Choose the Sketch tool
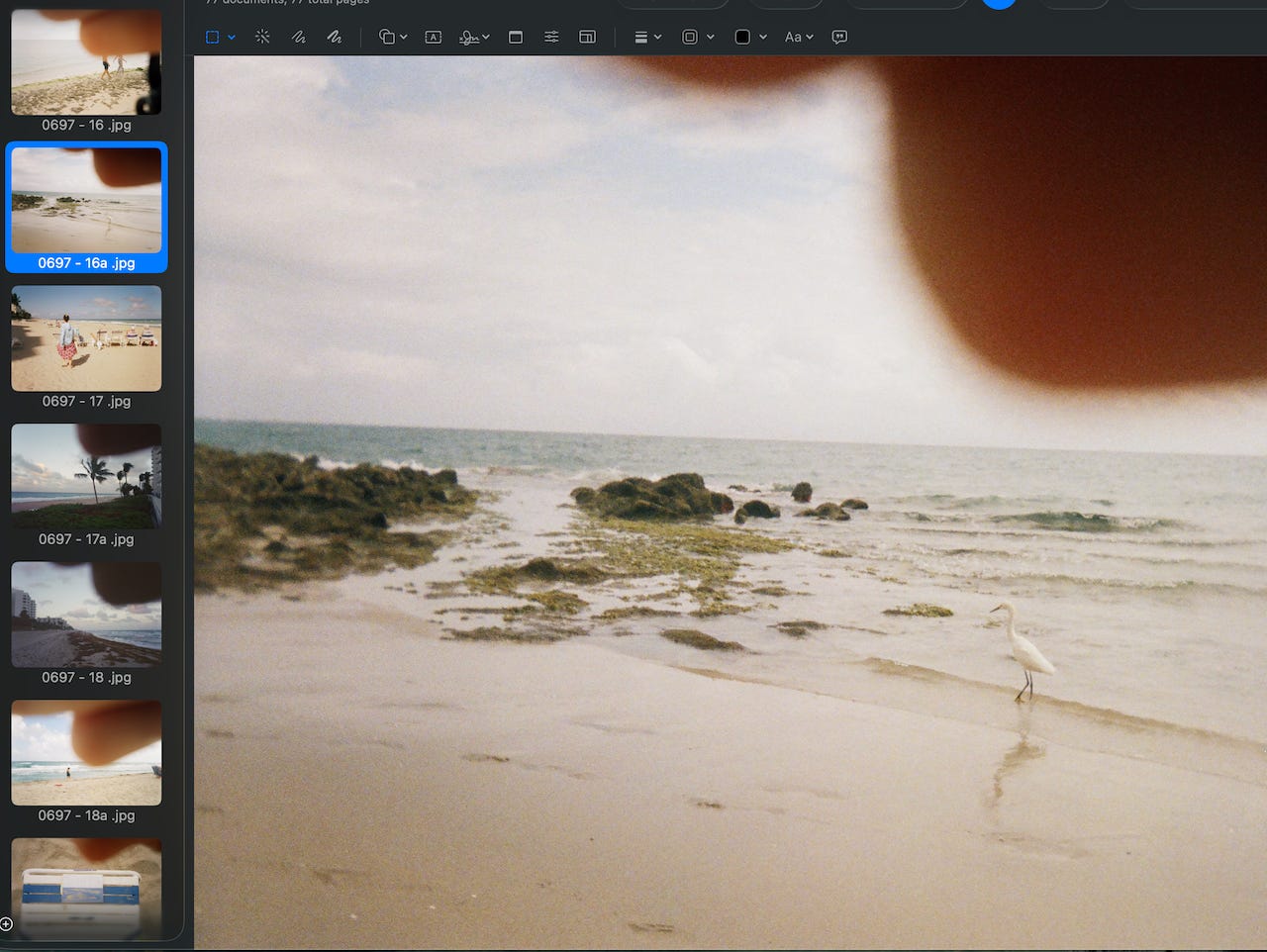This screenshot has height=952, width=1267. tap(298, 37)
